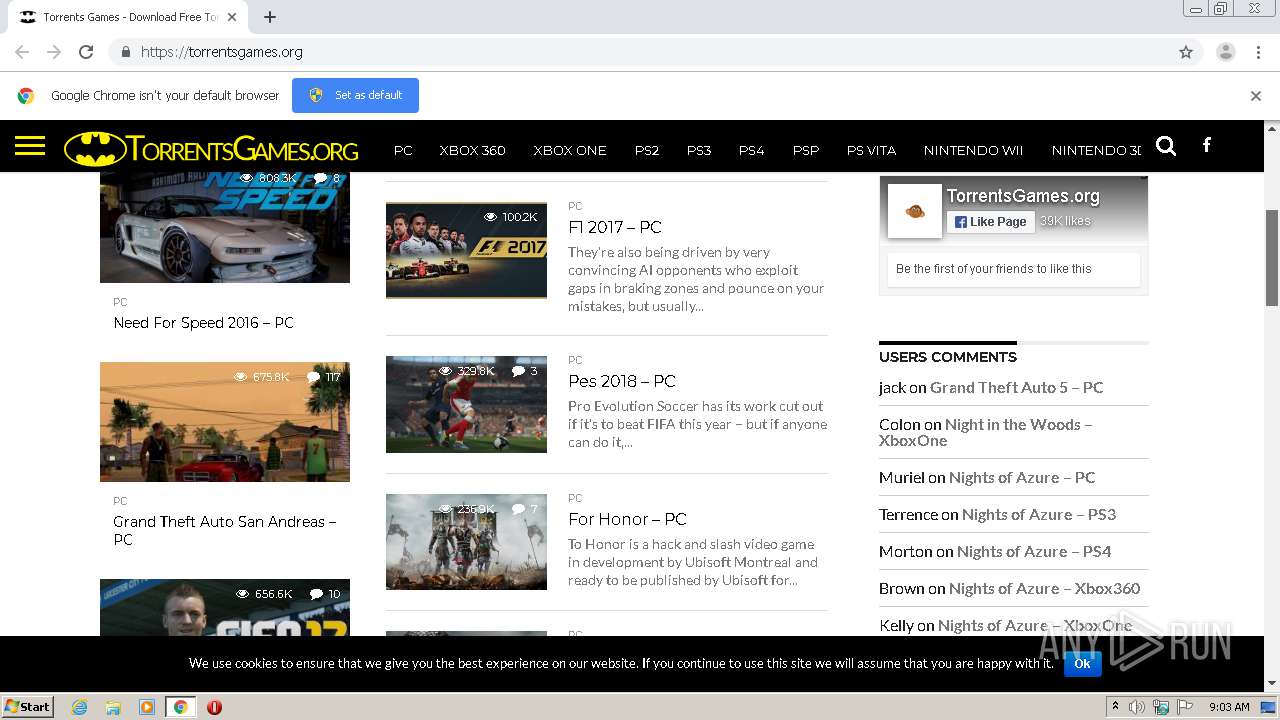Open the file explorer taskbar icon

[113, 707]
